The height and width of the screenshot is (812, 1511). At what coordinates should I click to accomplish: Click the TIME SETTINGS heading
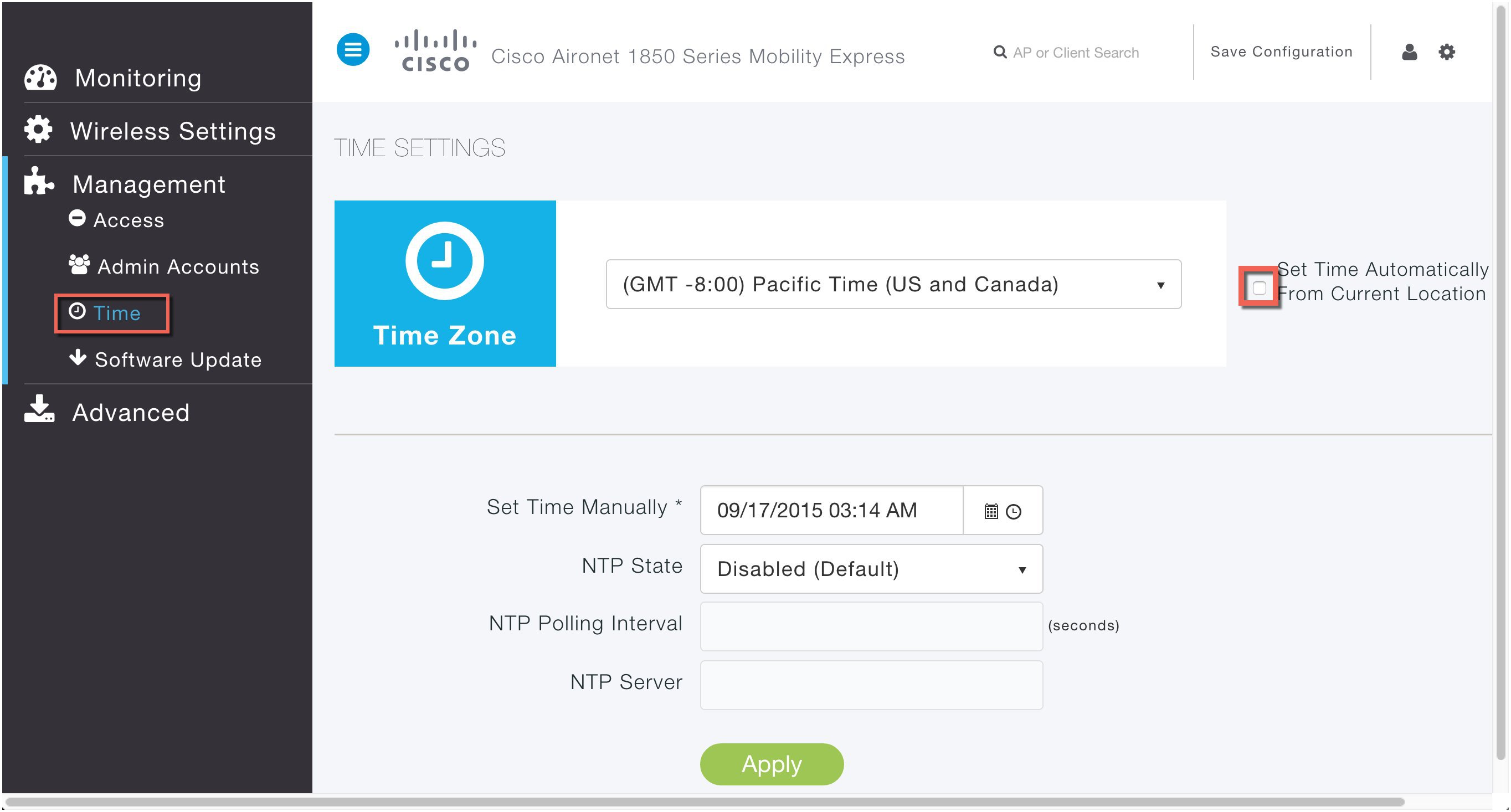click(419, 147)
